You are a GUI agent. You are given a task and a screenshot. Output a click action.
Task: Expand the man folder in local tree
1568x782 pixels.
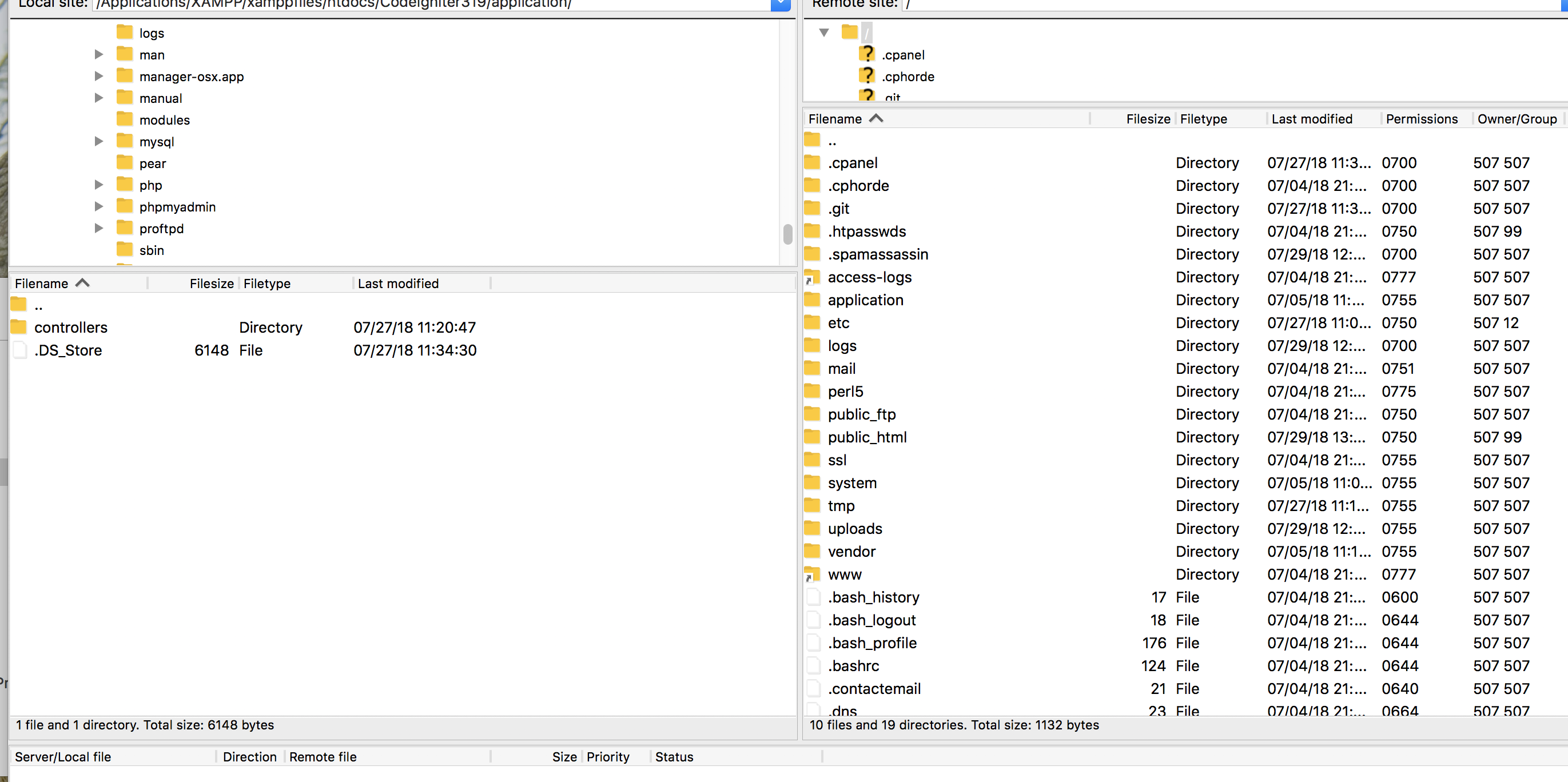click(x=98, y=55)
